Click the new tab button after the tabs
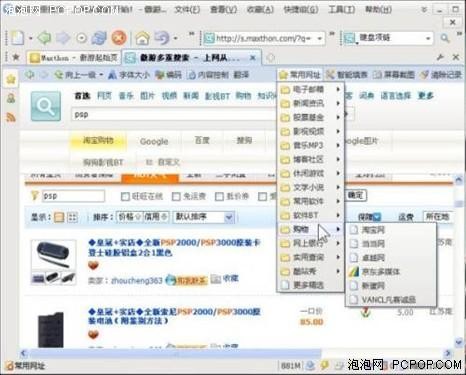The image size is (466, 375). click(x=270, y=58)
